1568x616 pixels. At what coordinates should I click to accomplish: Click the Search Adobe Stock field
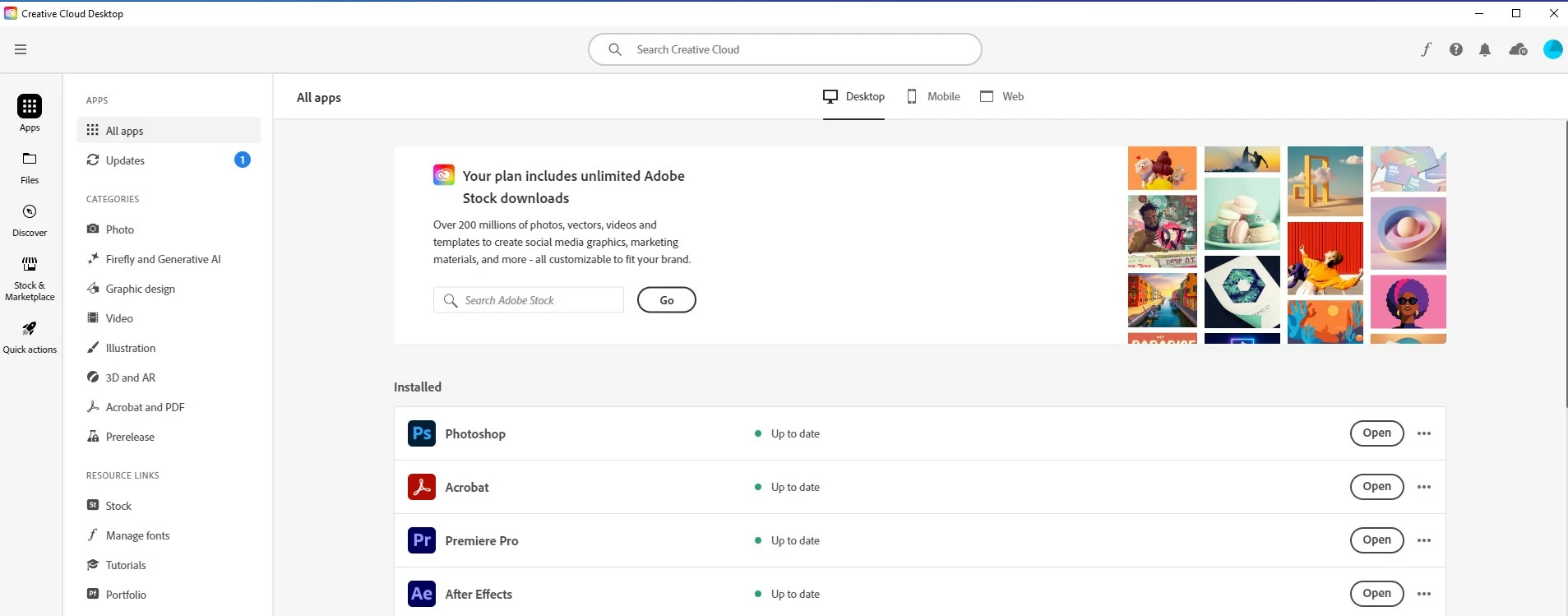click(529, 300)
